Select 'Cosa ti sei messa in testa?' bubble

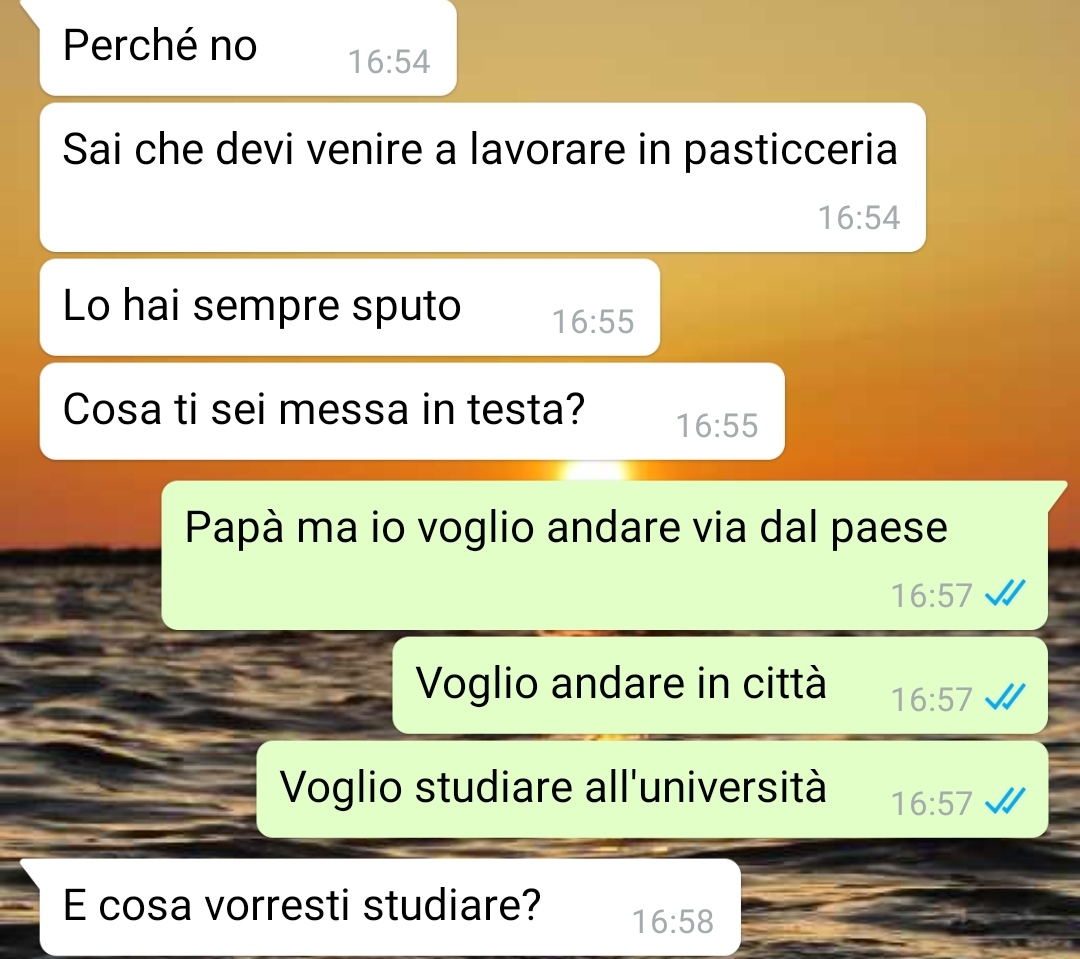click(412, 411)
